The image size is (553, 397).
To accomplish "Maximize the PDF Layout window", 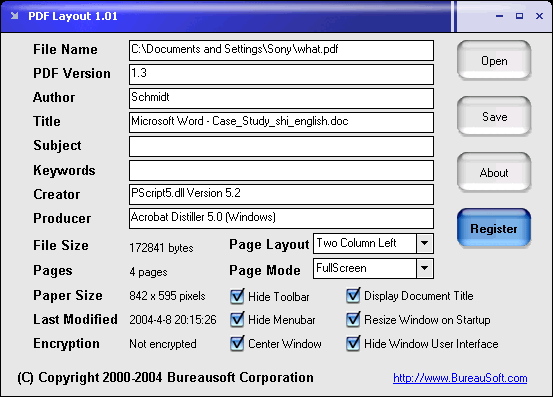I will pos(519,16).
